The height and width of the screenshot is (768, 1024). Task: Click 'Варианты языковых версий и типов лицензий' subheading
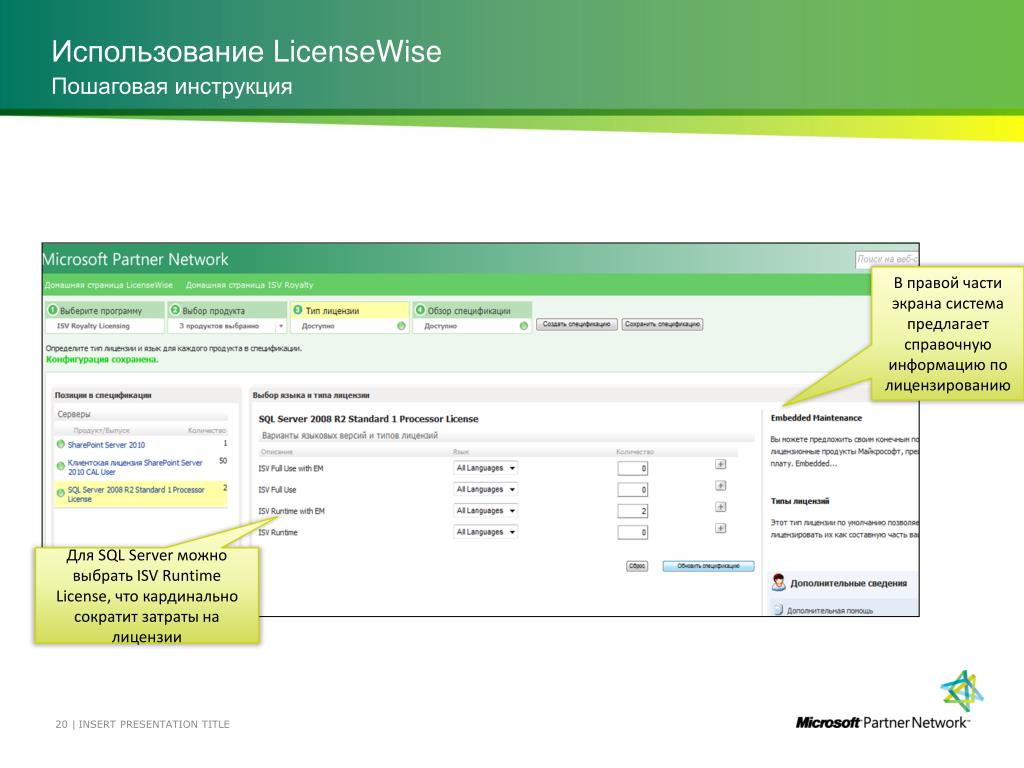(349, 436)
